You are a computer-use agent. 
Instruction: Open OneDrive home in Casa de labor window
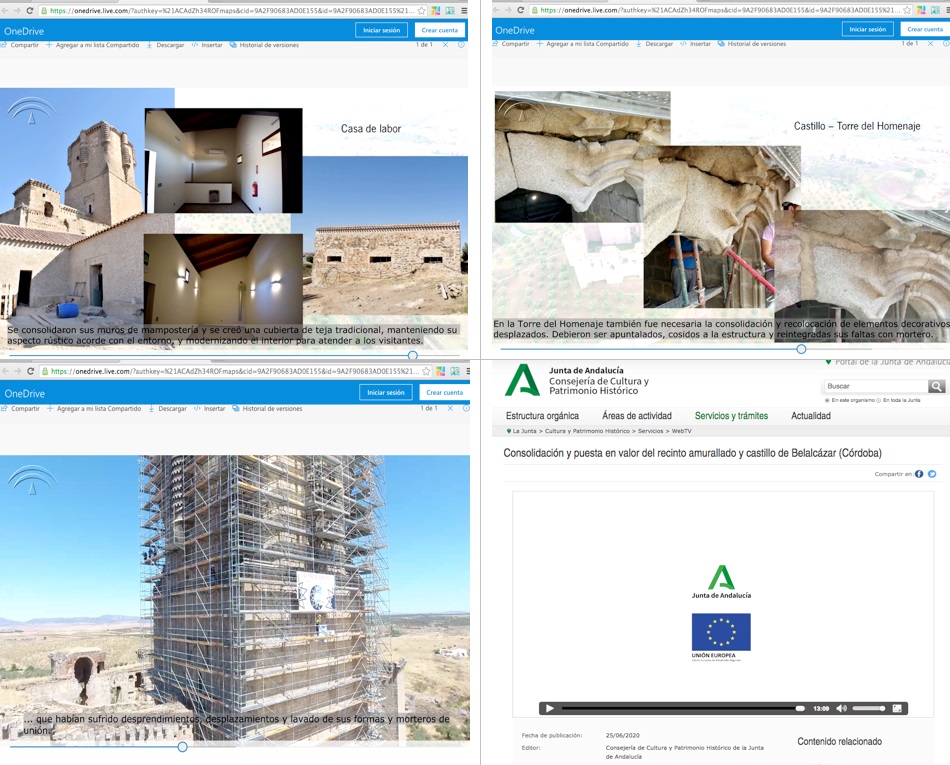(x=24, y=31)
